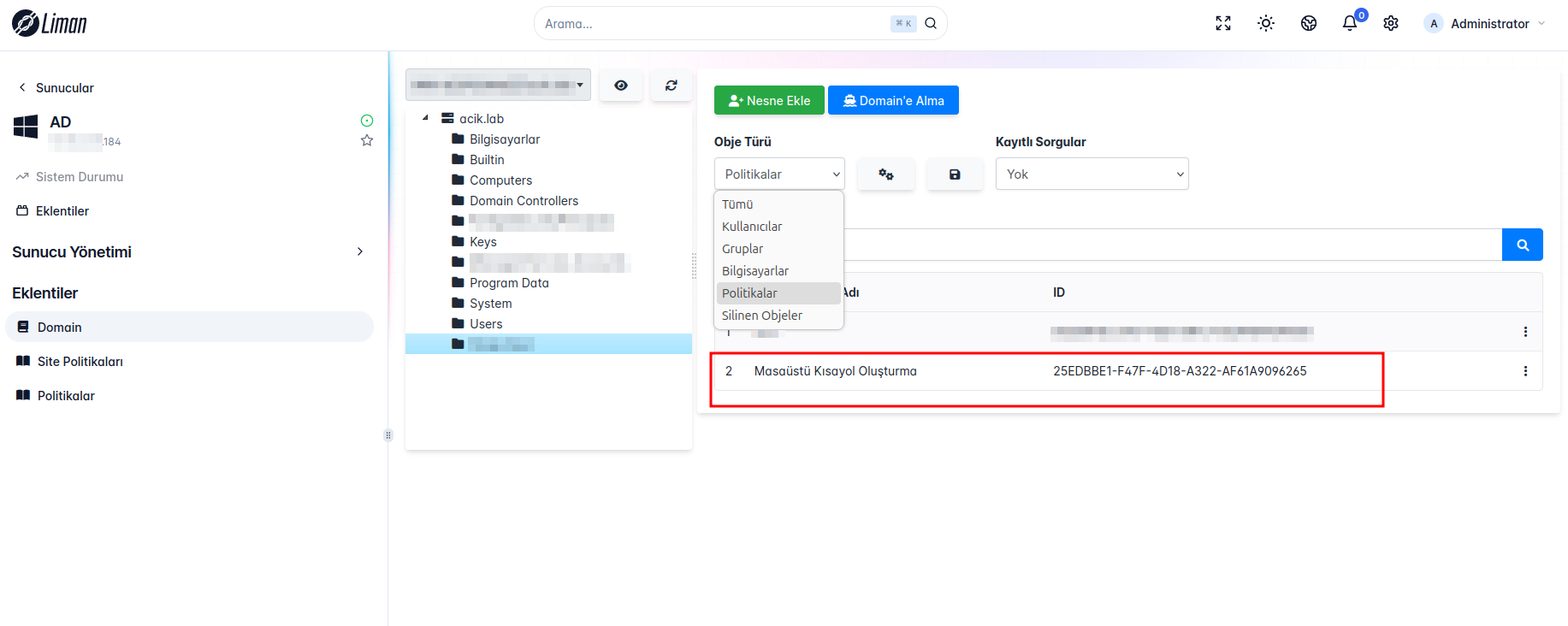Image resolution: width=1568 pixels, height=626 pixels.
Task: Choose Tümü option
Action: coord(778,204)
